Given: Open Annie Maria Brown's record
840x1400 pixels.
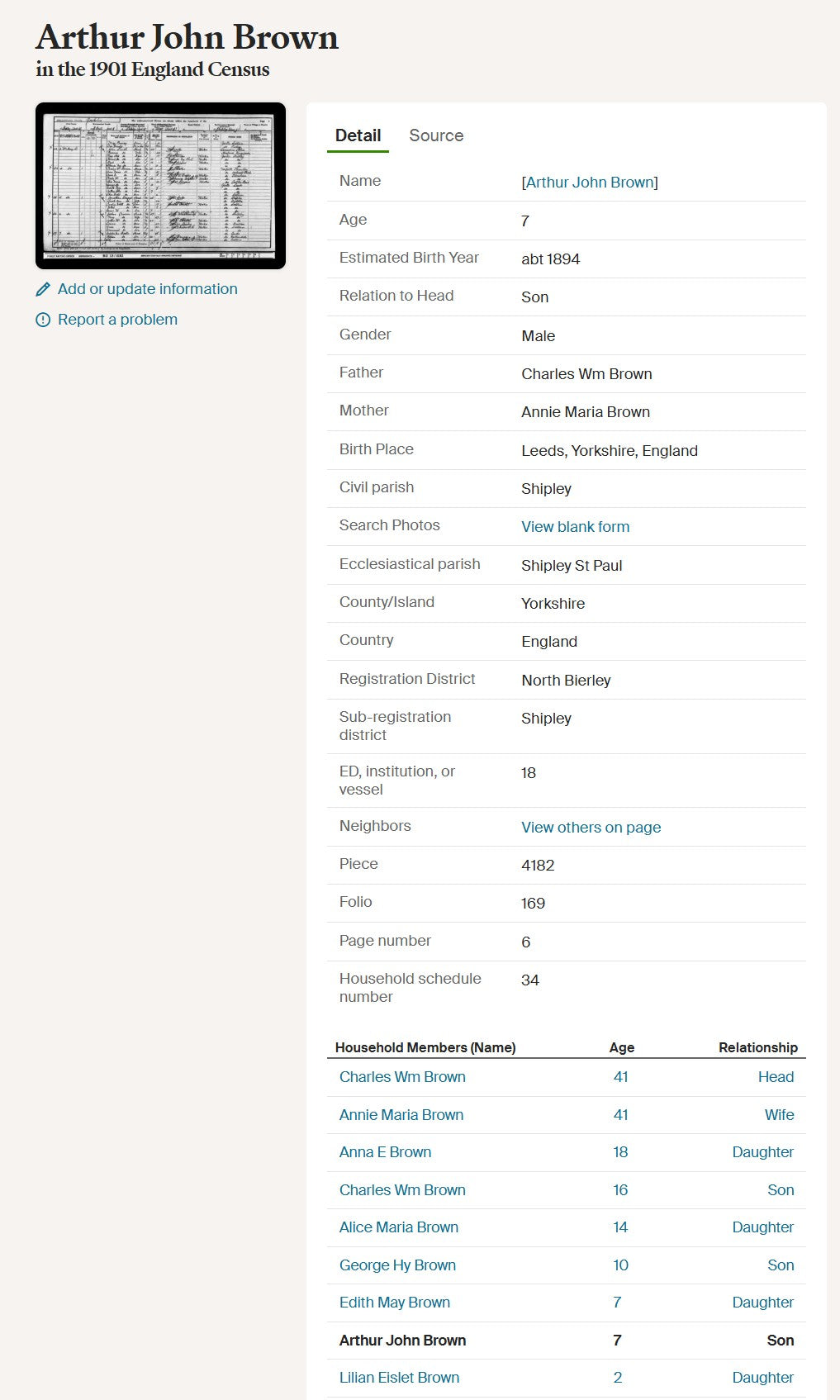Looking at the screenshot, I should click(401, 1115).
